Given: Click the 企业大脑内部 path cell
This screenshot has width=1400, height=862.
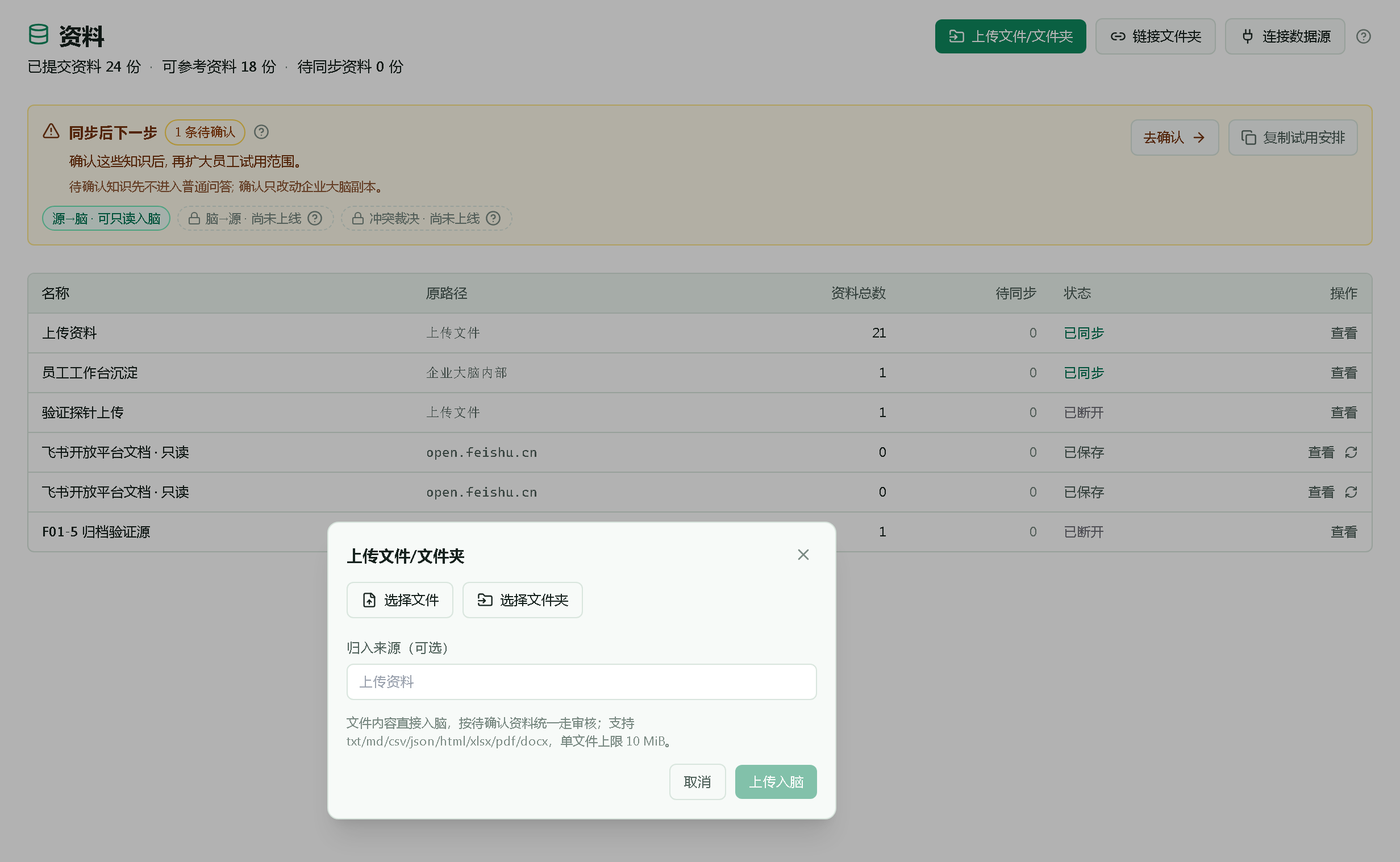Looking at the screenshot, I should 467,373.
